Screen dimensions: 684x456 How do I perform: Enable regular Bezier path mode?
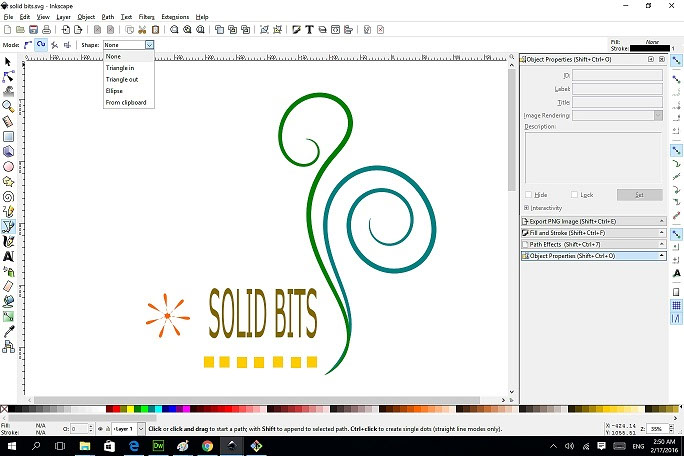(x=28, y=45)
